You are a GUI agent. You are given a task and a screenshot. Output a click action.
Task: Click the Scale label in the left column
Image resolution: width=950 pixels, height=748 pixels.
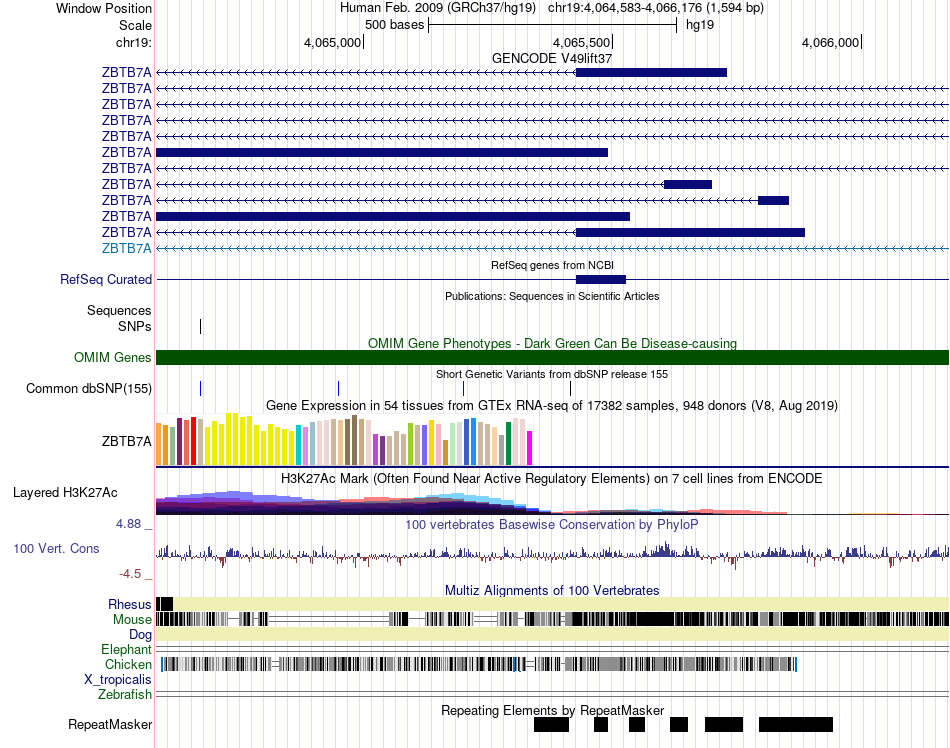pyautogui.click(x=135, y=25)
